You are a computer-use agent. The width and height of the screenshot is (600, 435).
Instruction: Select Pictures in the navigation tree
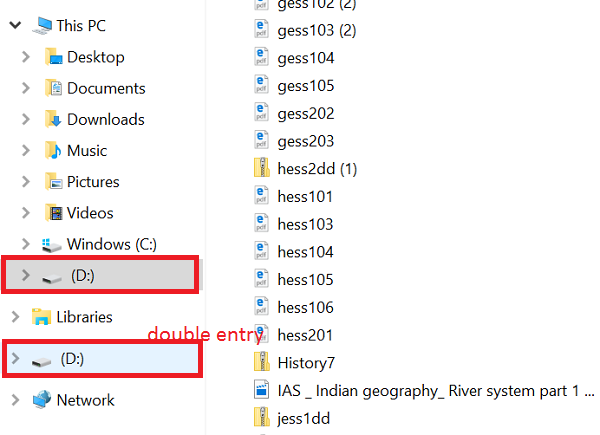(x=93, y=181)
